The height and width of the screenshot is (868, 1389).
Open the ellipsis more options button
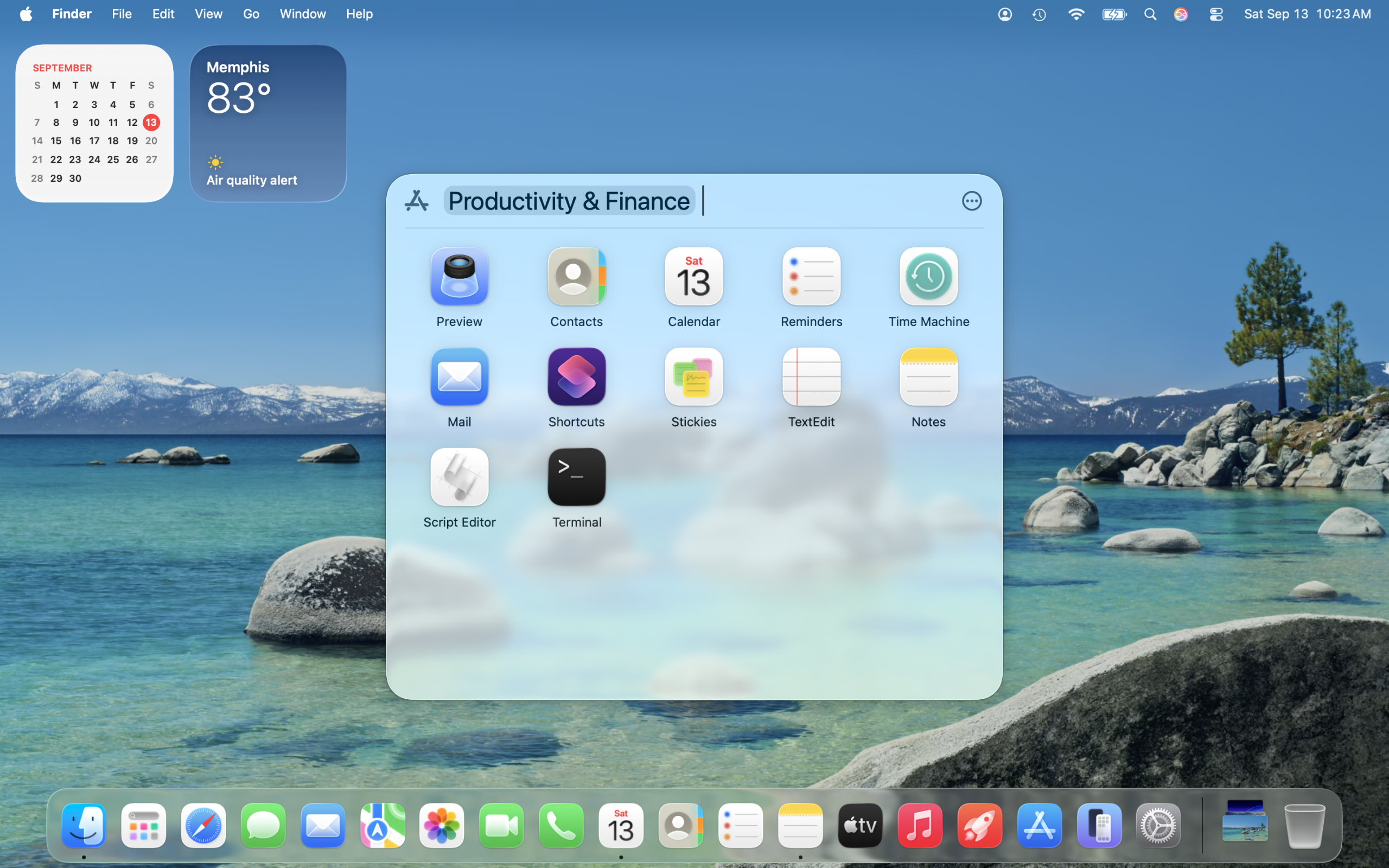(971, 201)
